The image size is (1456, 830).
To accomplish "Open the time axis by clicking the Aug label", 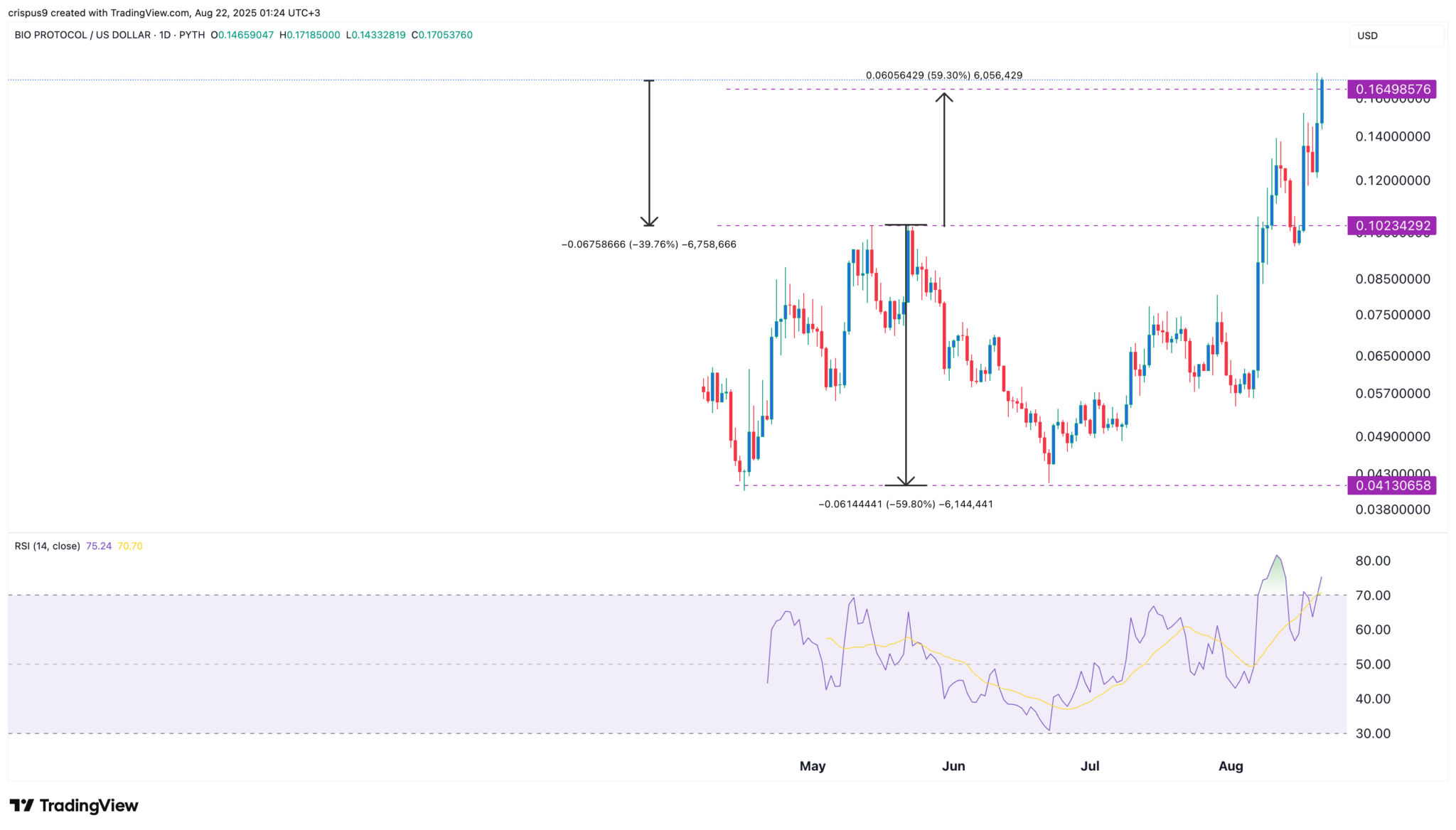I will click(1231, 766).
